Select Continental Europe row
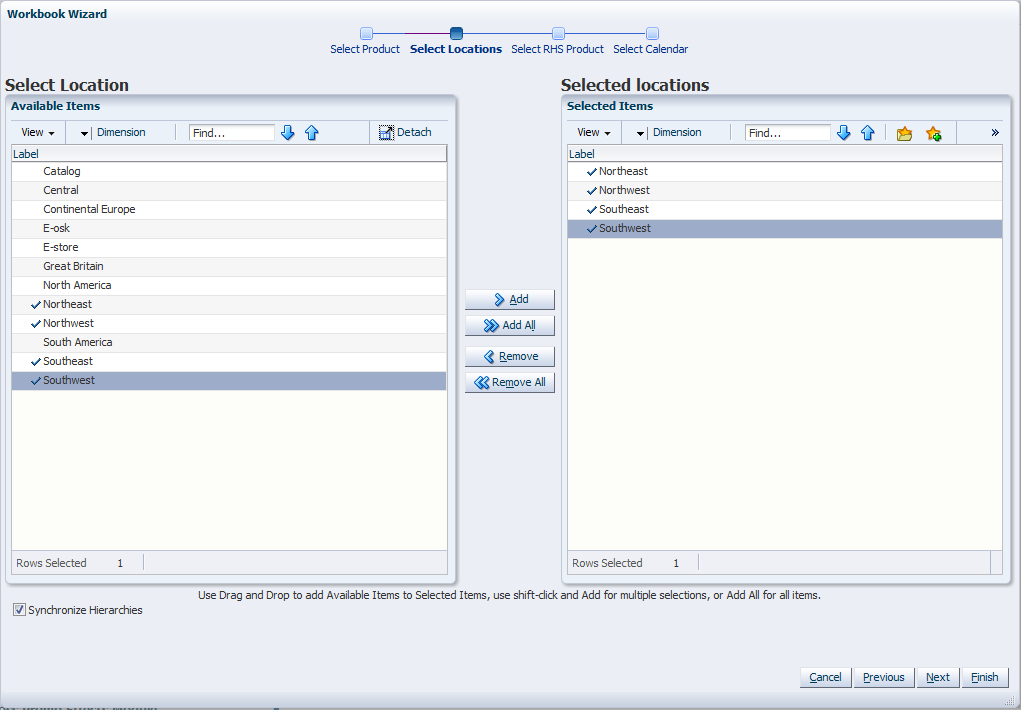 click(229, 209)
